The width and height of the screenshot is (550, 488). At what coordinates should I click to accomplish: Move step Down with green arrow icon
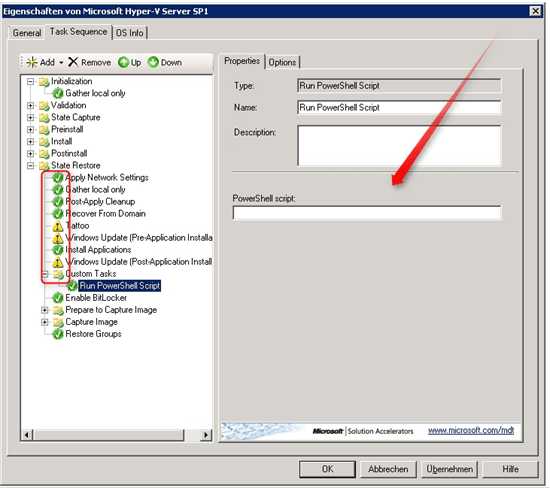click(x=153, y=62)
